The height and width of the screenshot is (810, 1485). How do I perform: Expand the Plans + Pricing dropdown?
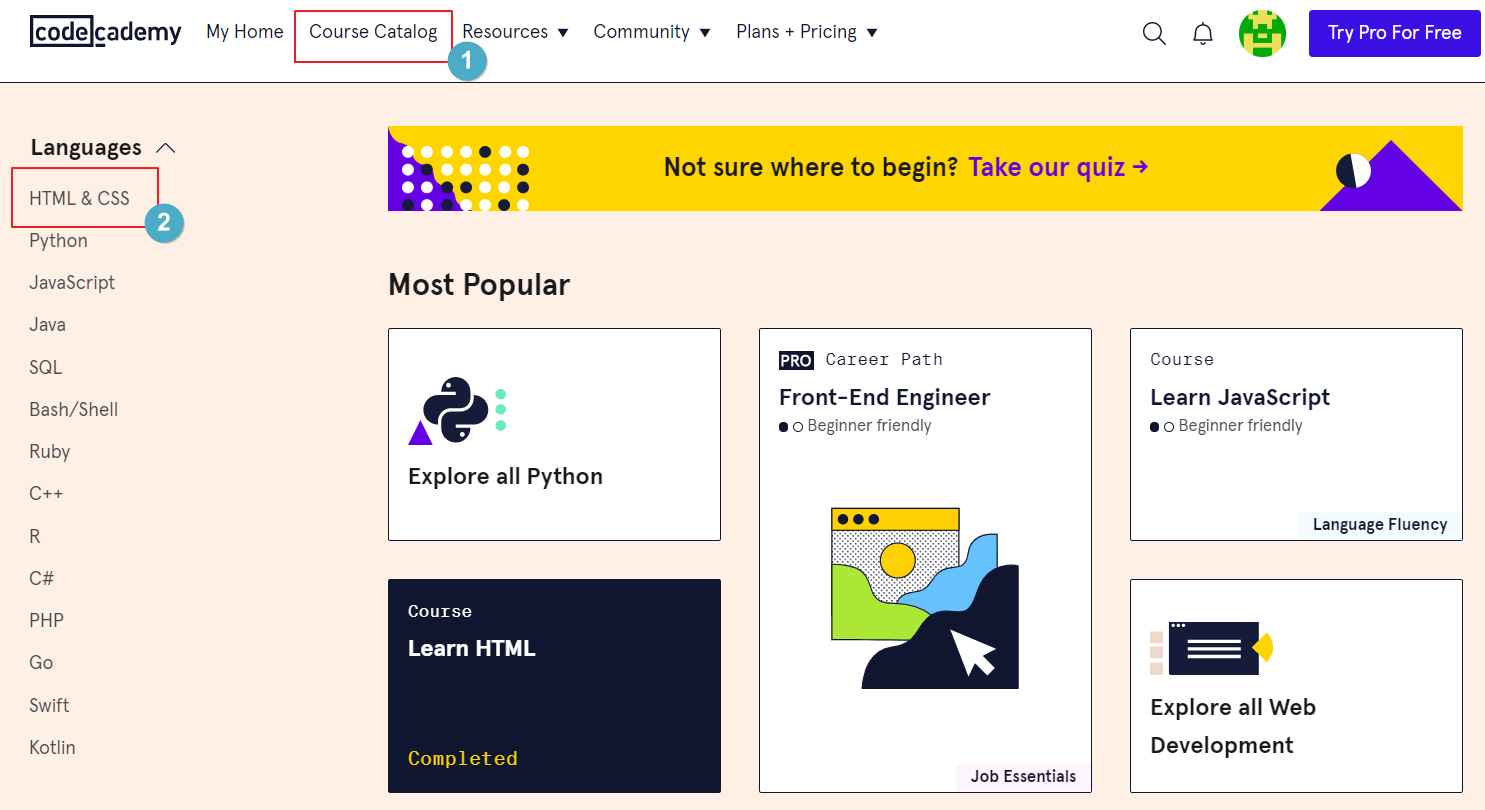pos(806,32)
